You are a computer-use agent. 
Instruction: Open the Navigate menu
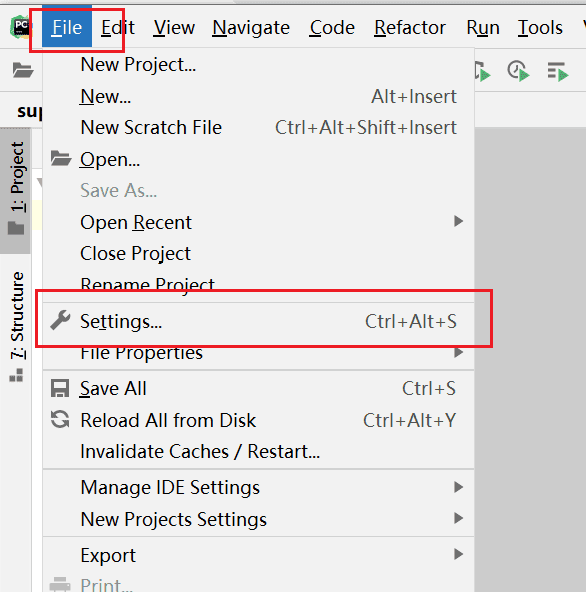coord(251,28)
